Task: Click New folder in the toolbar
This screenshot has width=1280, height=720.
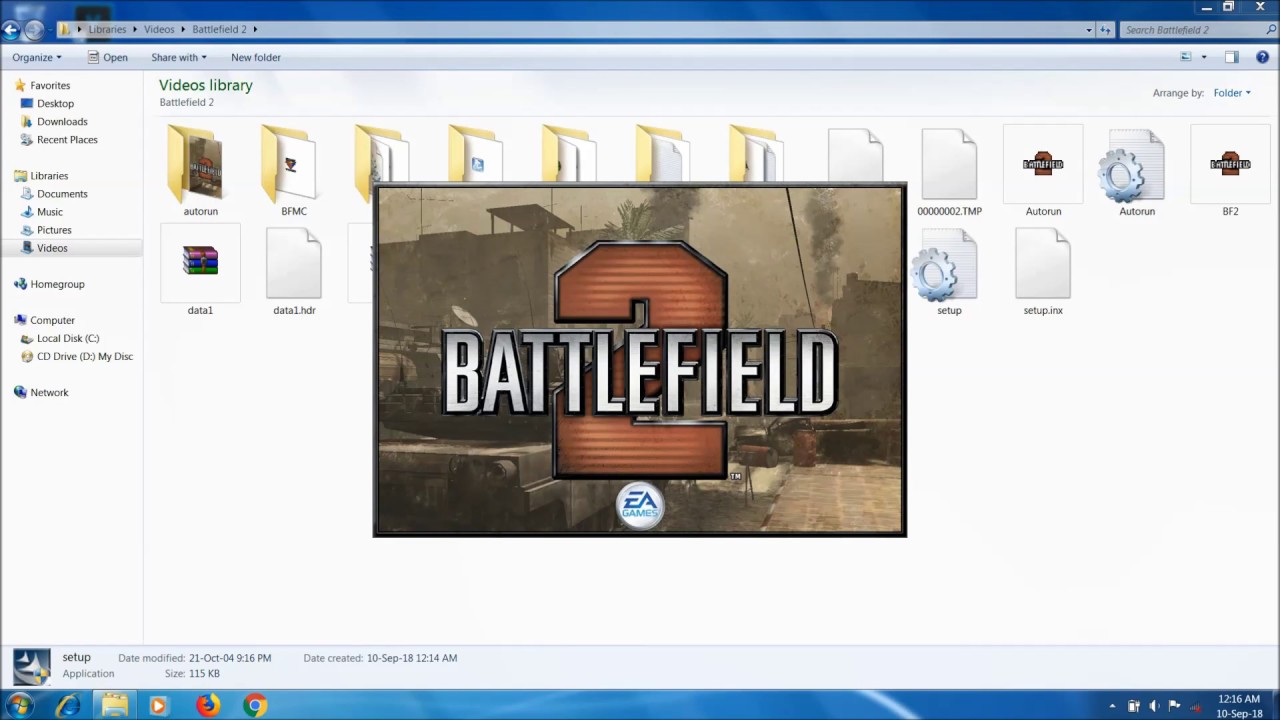Action: (x=256, y=57)
